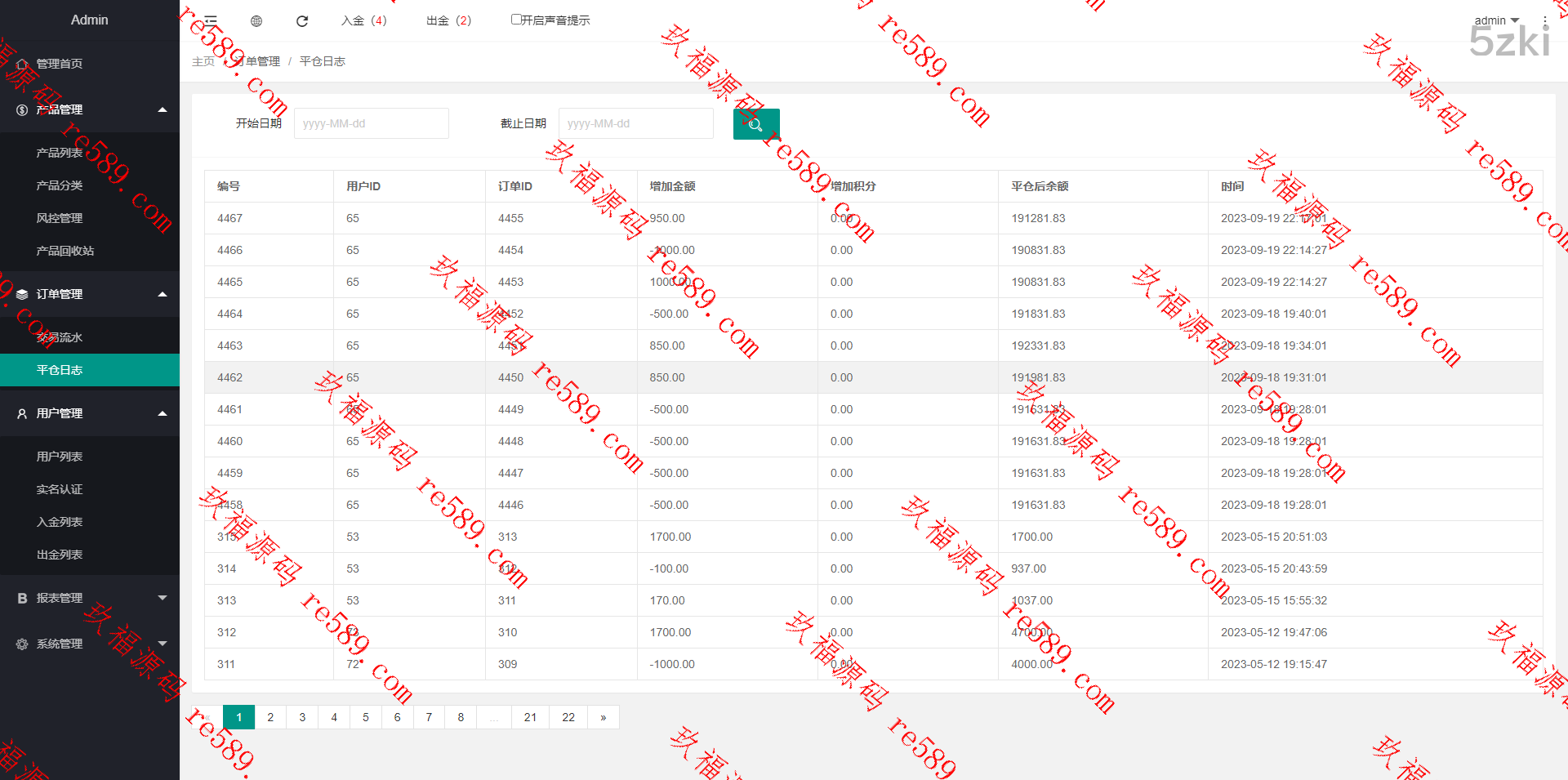Viewport: 1568px width, 780px height.
Task: Expand the 报表管理 menu section
Action: [163, 598]
